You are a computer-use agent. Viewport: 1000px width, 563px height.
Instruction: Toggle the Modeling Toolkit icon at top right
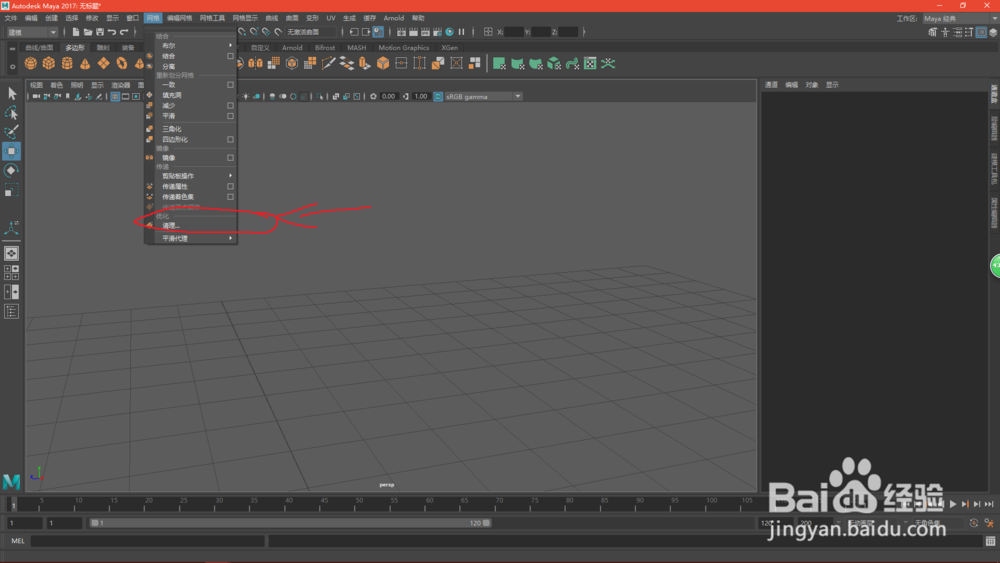[932, 32]
